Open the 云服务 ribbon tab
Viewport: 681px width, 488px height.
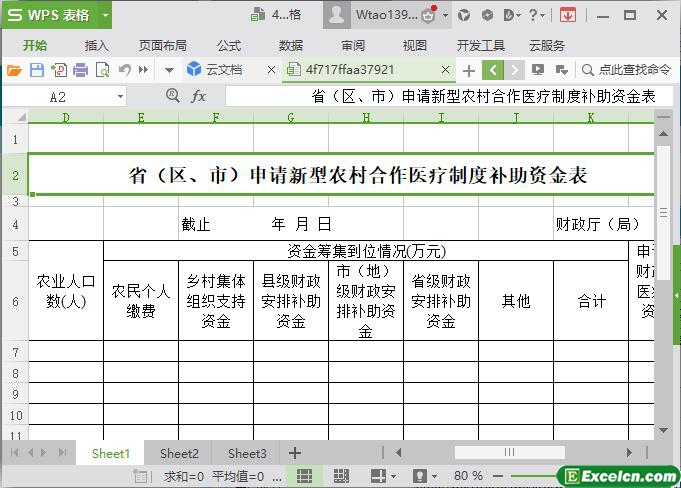pyautogui.click(x=547, y=45)
